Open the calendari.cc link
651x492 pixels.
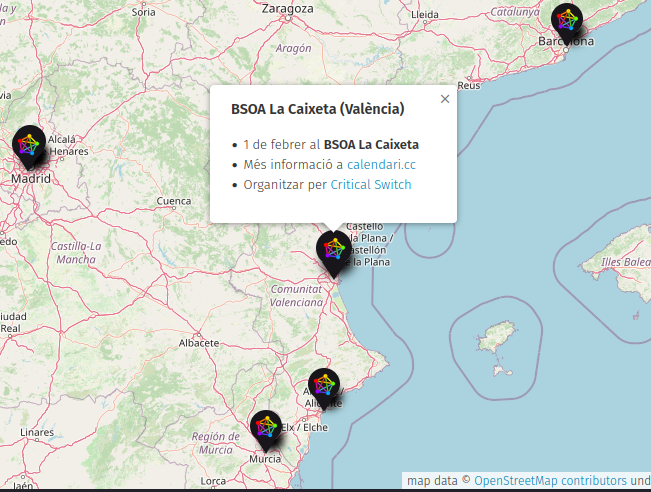coord(381,165)
